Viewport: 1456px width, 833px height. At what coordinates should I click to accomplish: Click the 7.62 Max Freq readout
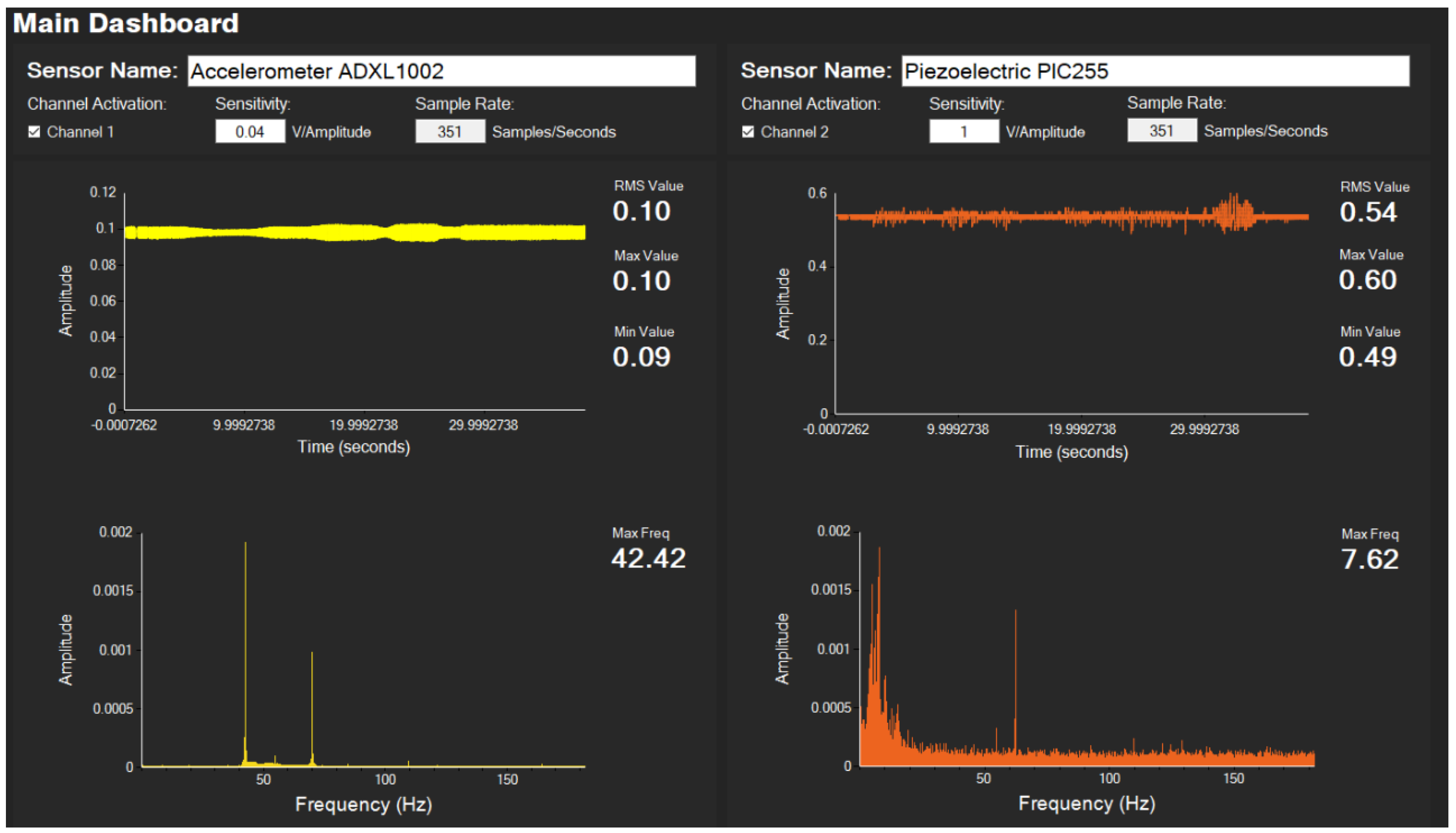[x=1370, y=560]
